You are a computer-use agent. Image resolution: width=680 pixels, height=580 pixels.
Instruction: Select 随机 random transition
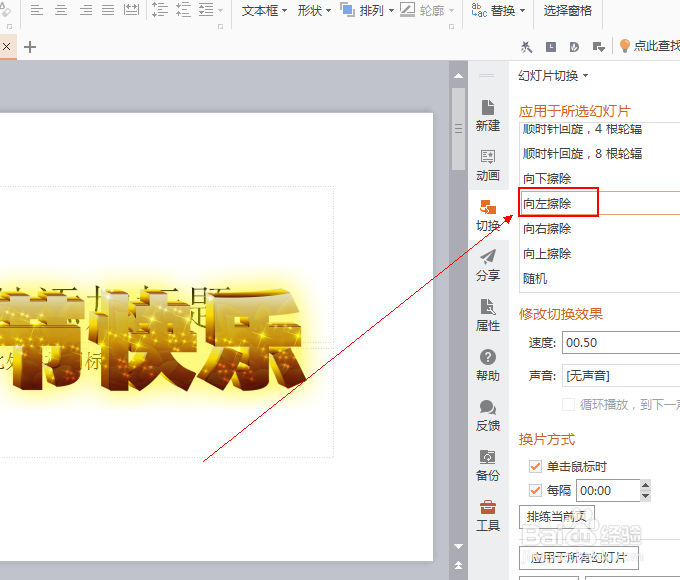click(x=600, y=279)
